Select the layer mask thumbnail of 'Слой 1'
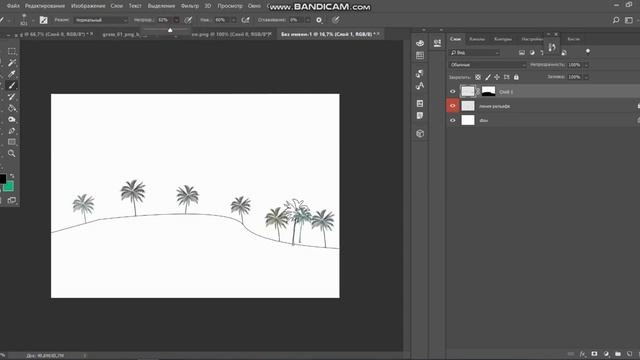 pyautogui.click(x=488, y=91)
